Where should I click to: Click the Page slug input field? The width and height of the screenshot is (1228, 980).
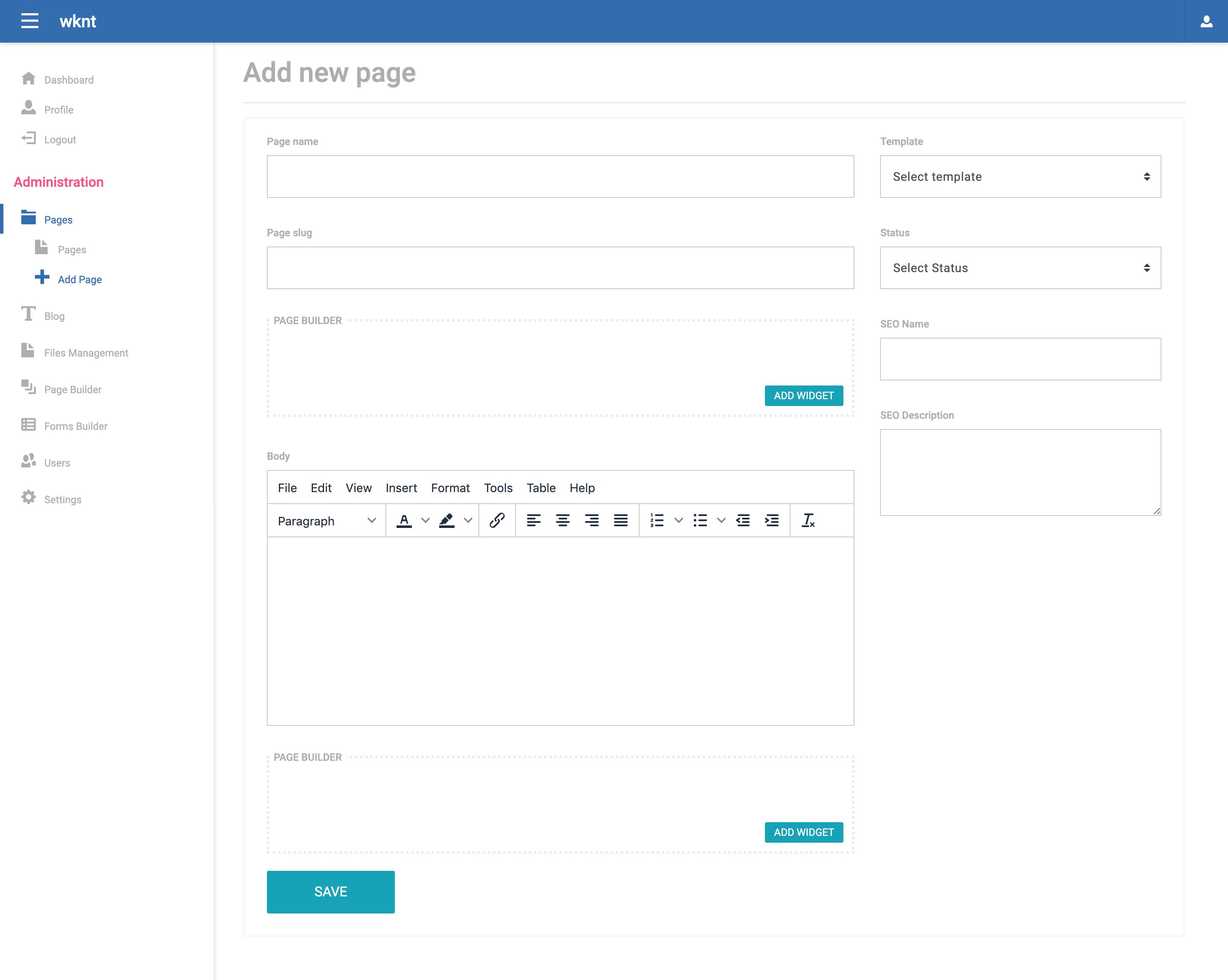click(x=560, y=268)
